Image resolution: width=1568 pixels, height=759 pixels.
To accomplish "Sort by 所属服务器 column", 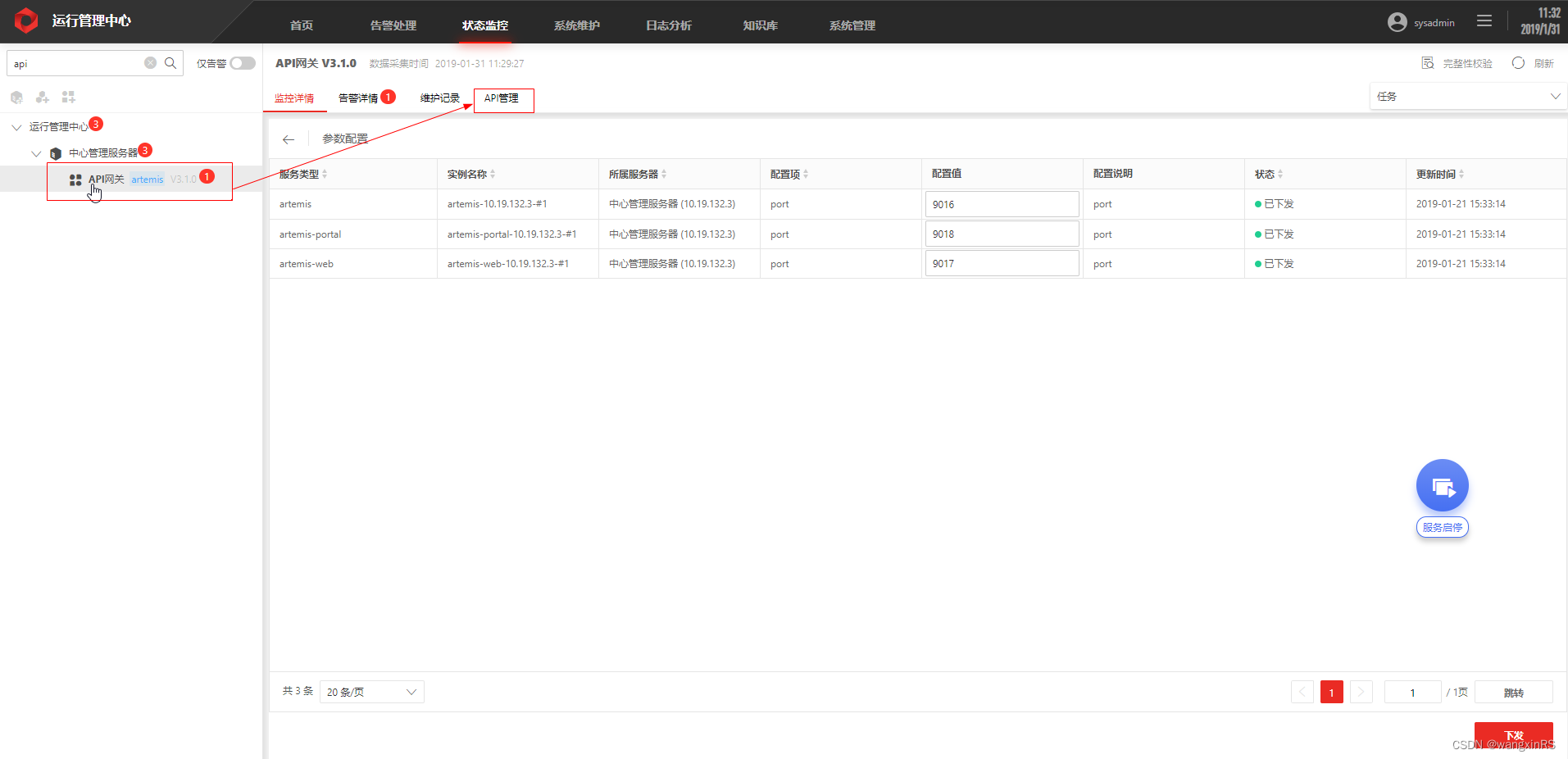I will click(x=664, y=174).
